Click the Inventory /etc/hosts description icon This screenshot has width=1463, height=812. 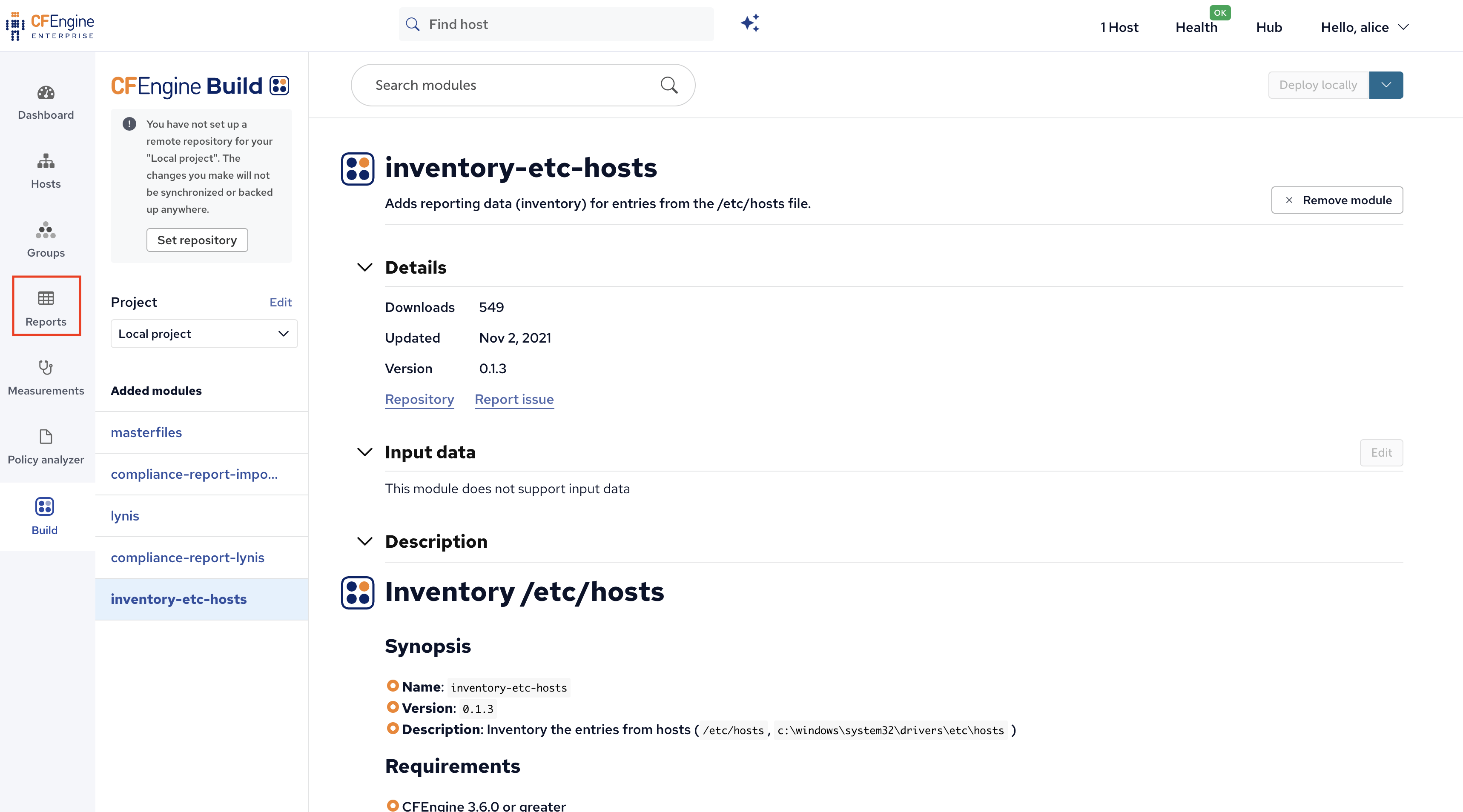pos(358,593)
